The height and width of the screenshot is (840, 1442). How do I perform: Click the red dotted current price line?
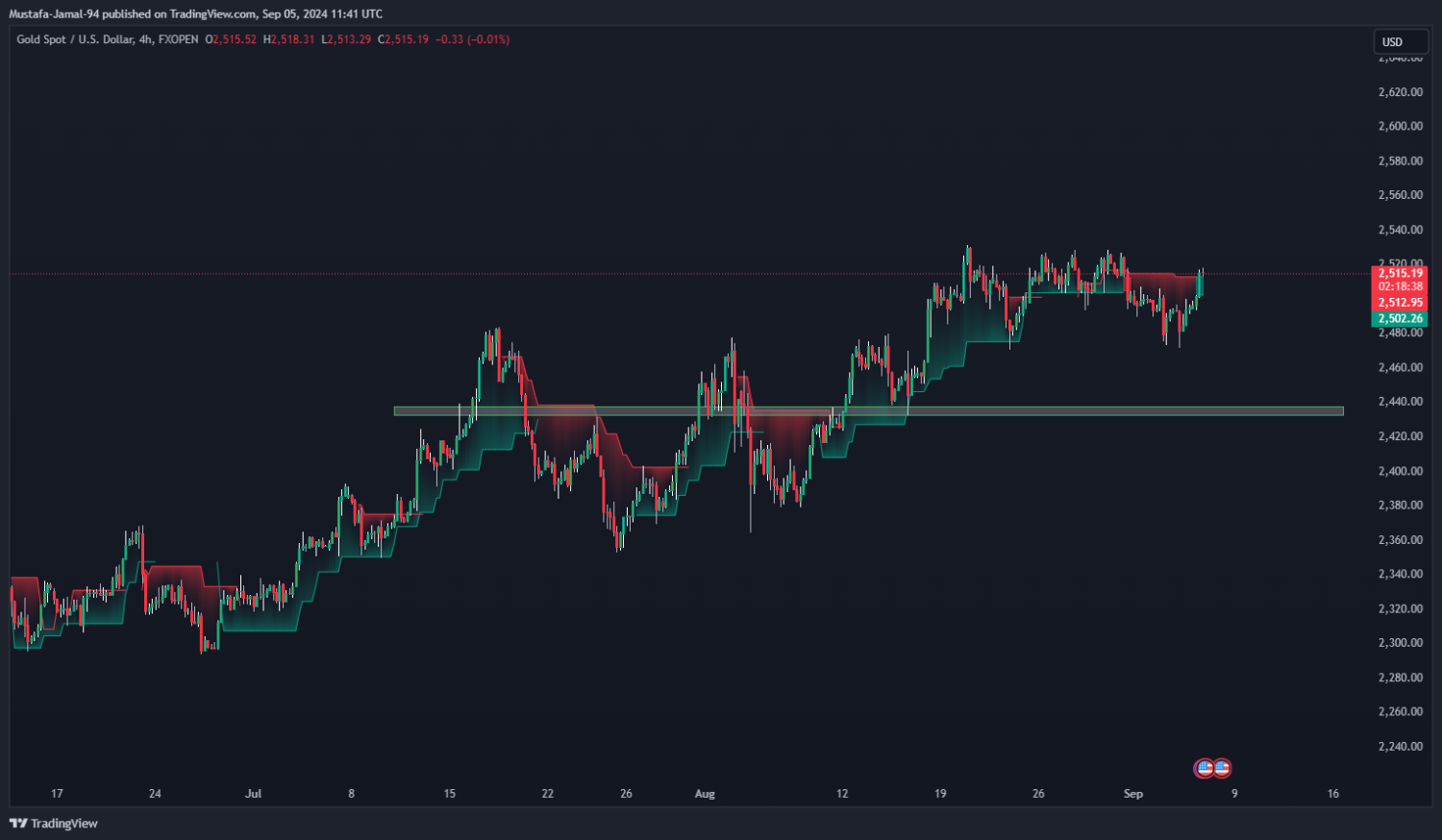pyautogui.click(x=673, y=274)
